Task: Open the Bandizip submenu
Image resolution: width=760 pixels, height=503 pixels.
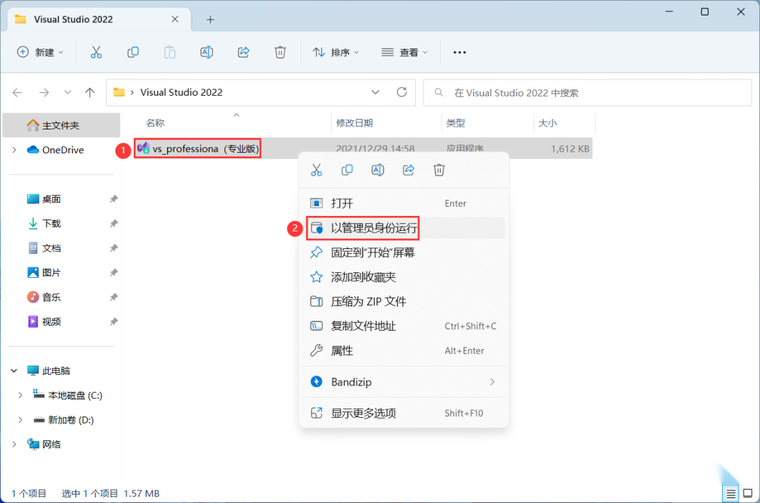Action: pyautogui.click(x=404, y=382)
